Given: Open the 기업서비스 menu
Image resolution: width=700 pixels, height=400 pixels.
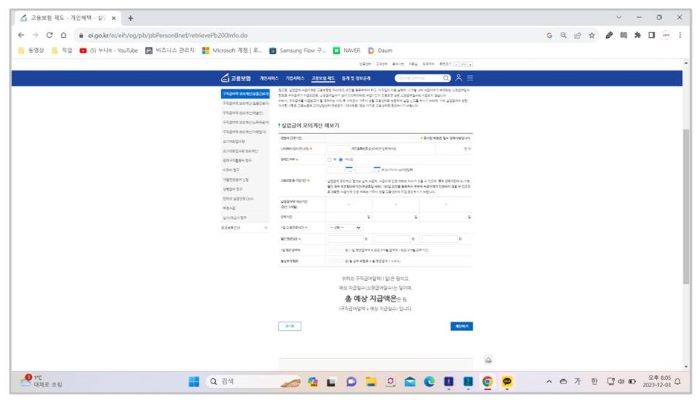Looking at the screenshot, I should [295, 78].
